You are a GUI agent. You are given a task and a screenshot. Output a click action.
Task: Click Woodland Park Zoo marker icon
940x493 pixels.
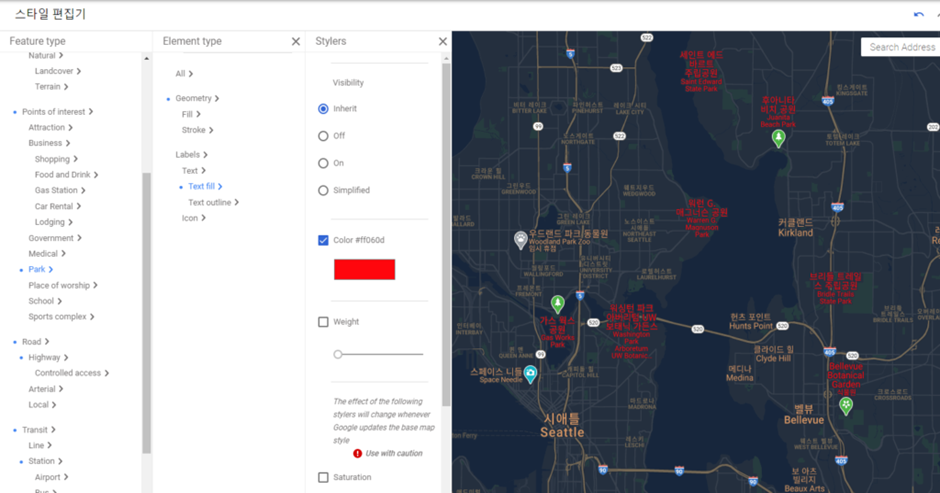coord(520,240)
